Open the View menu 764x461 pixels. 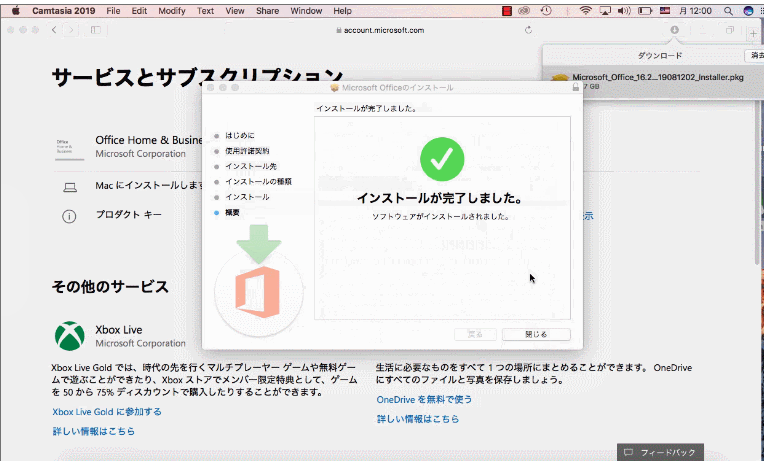(x=235, y=11)
